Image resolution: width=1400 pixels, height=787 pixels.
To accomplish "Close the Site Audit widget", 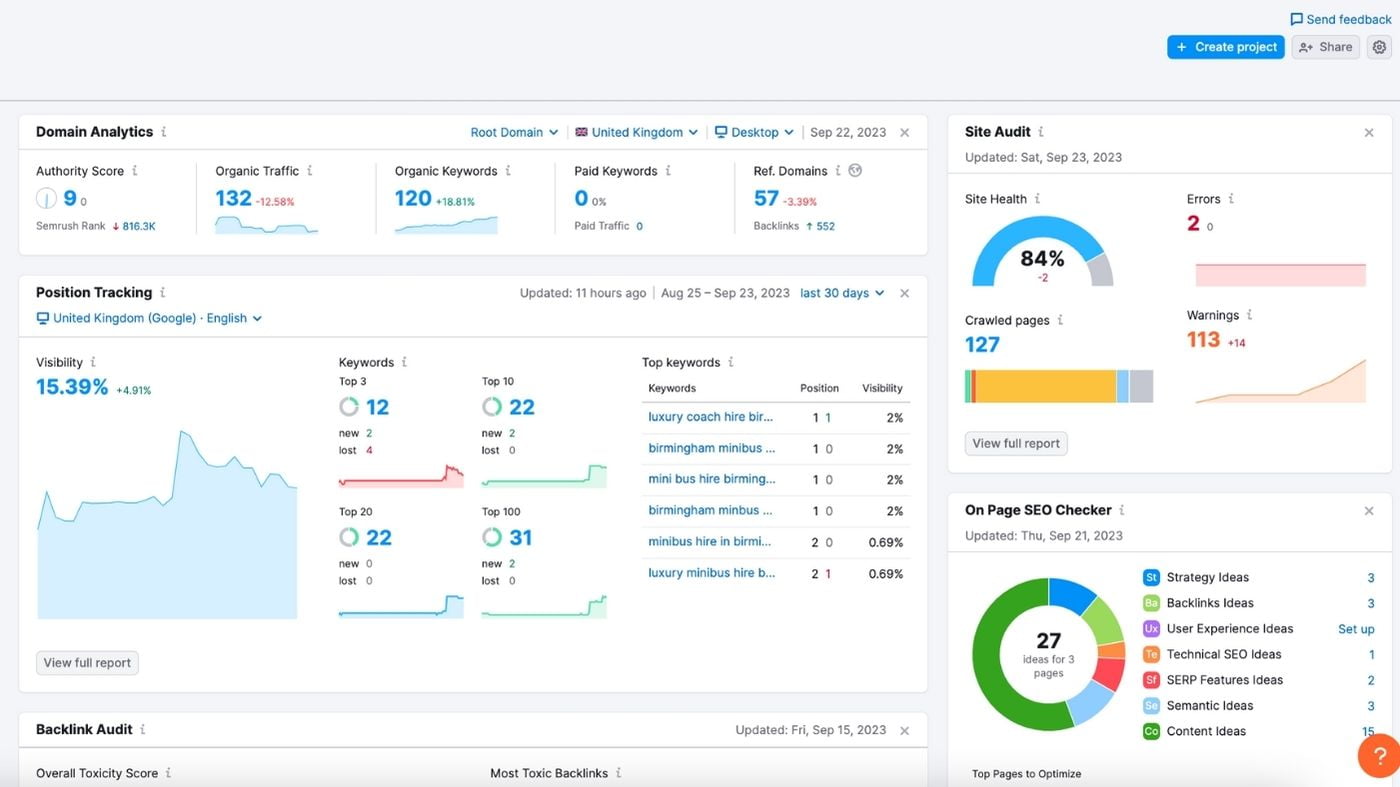I will 1369,132.
